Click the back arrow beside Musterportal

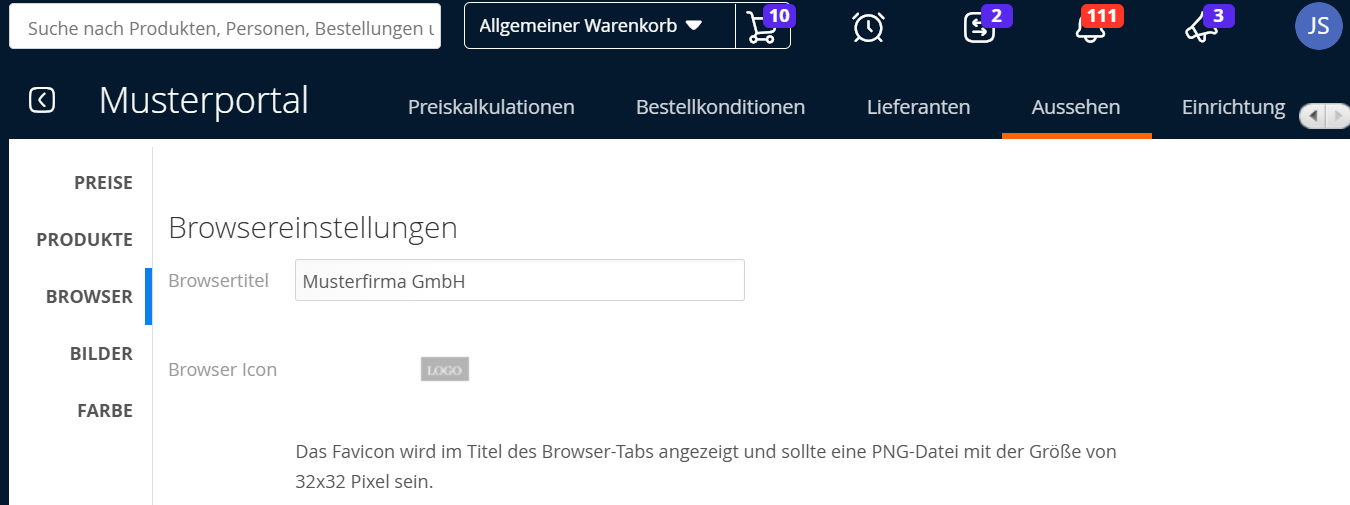click(x=42, y=100)
